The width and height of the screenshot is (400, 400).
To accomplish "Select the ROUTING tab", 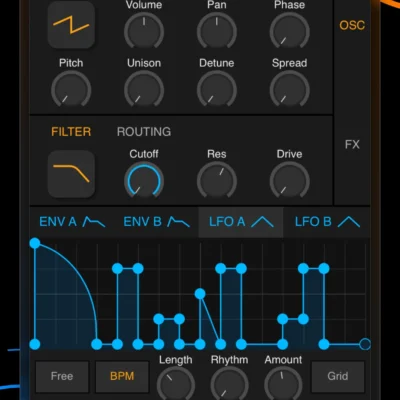I will coord(144,132).
